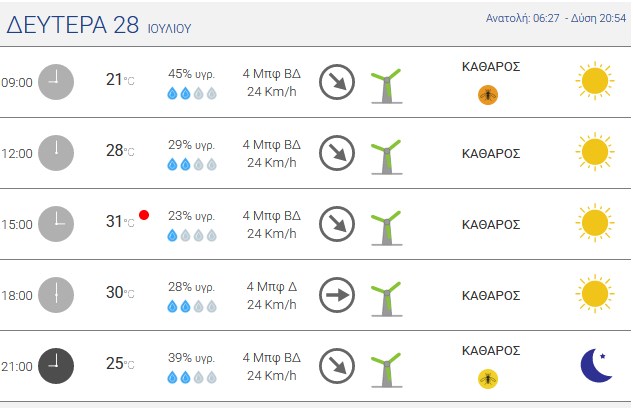Click the wind turbine icon at 15:00
Screen dimensions: 633x408
point(386,228)
